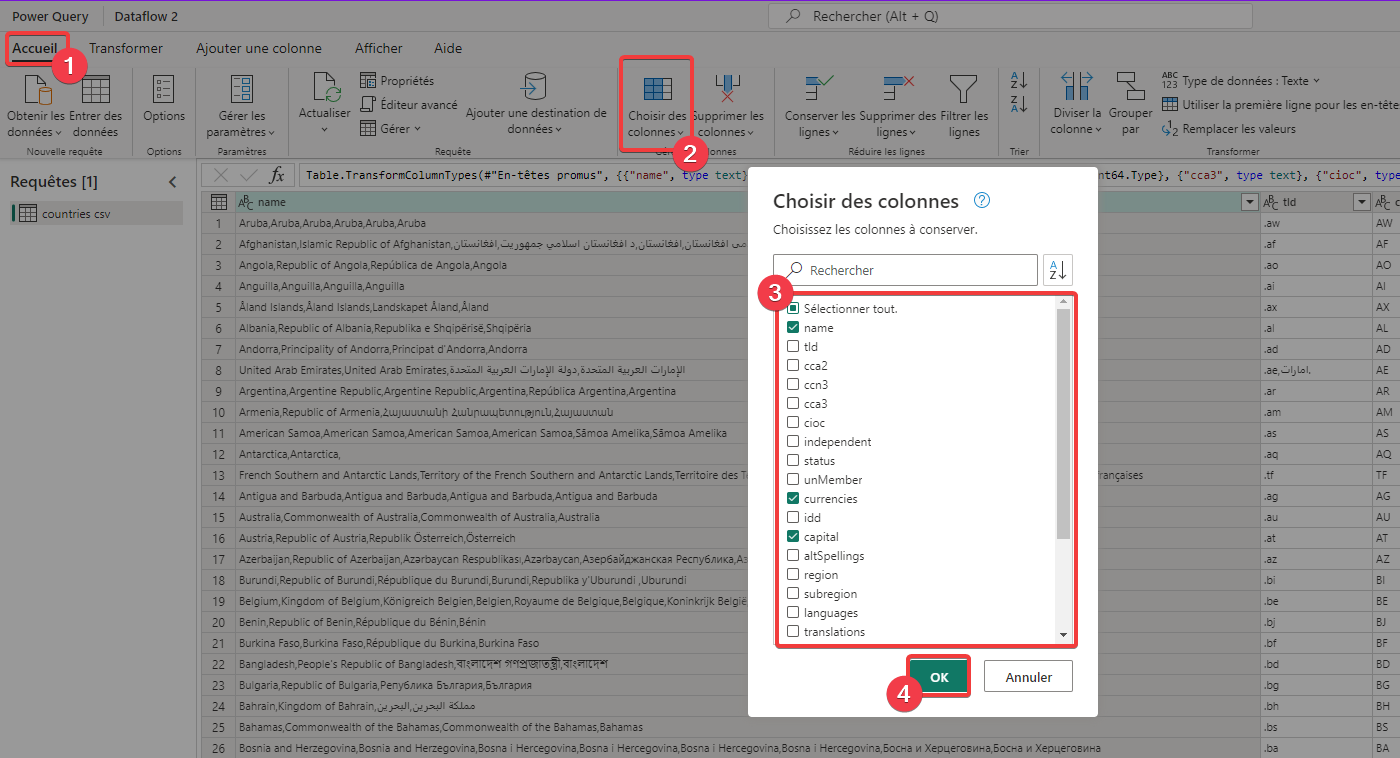
Task: Confirm column selection with OK
Action: pyautogui.click(x=939, y=677)
